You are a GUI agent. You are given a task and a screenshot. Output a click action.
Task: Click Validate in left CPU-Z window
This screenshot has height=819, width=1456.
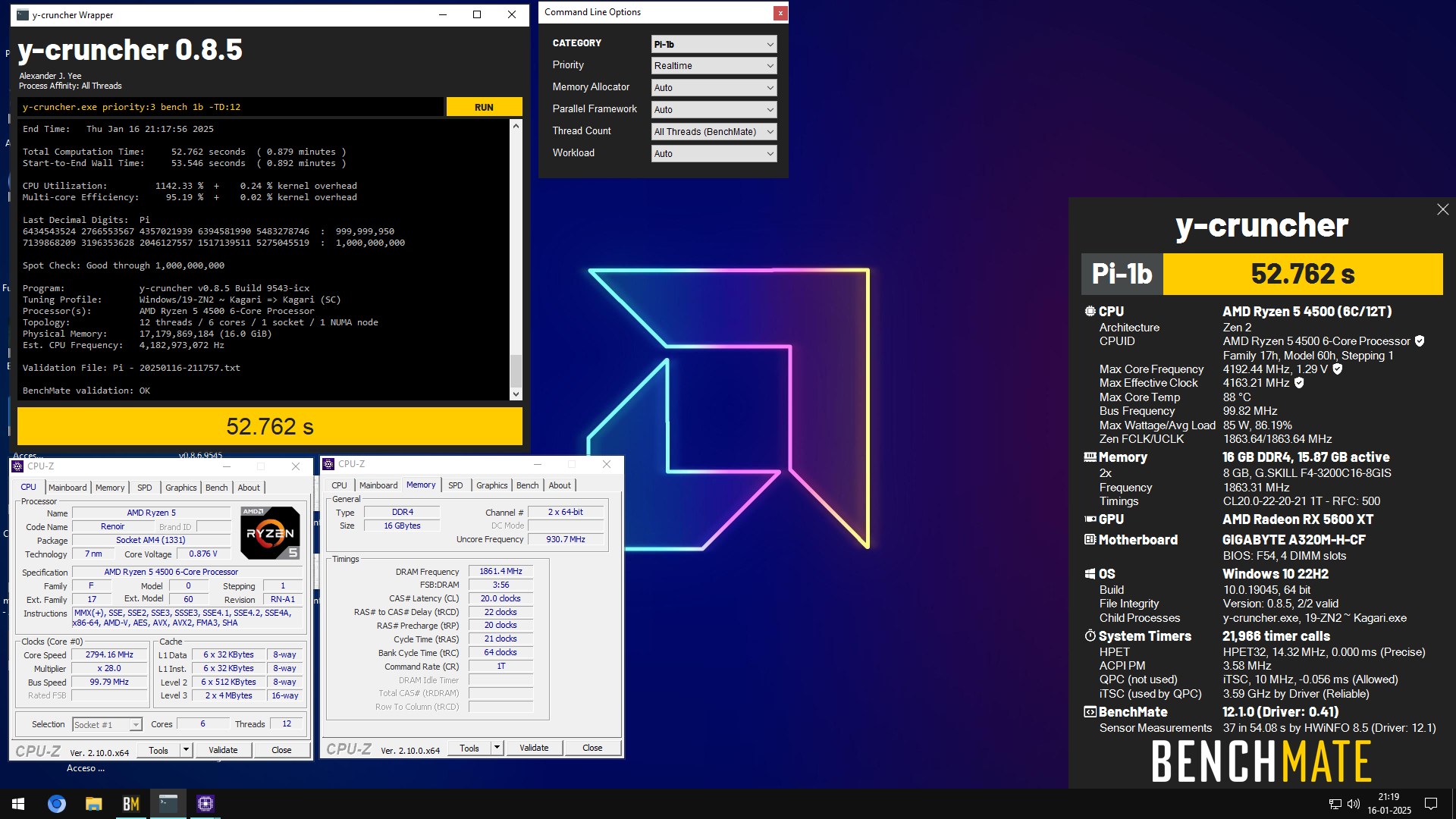(223, 750)
